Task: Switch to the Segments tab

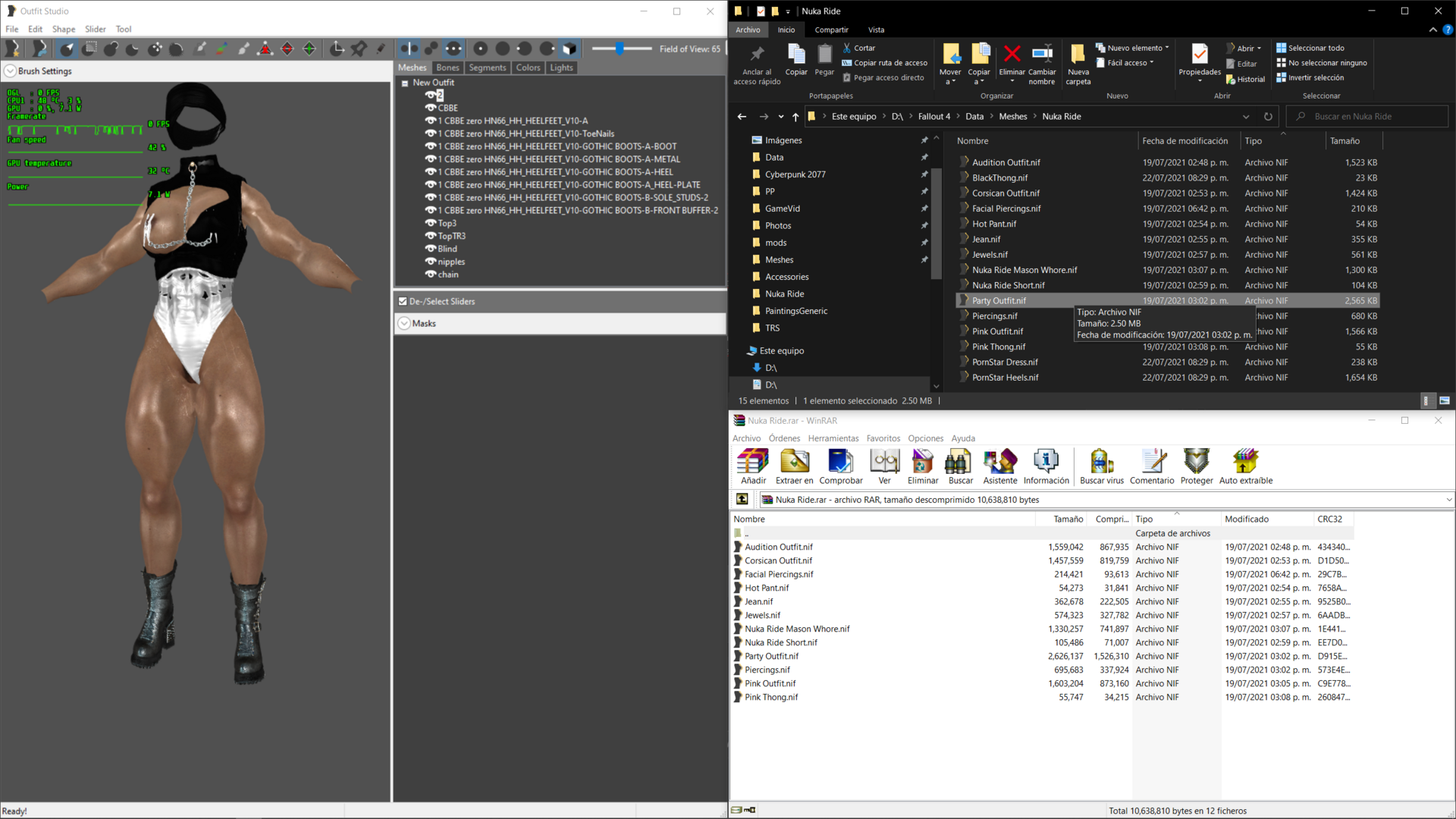Action: [487, 67]
